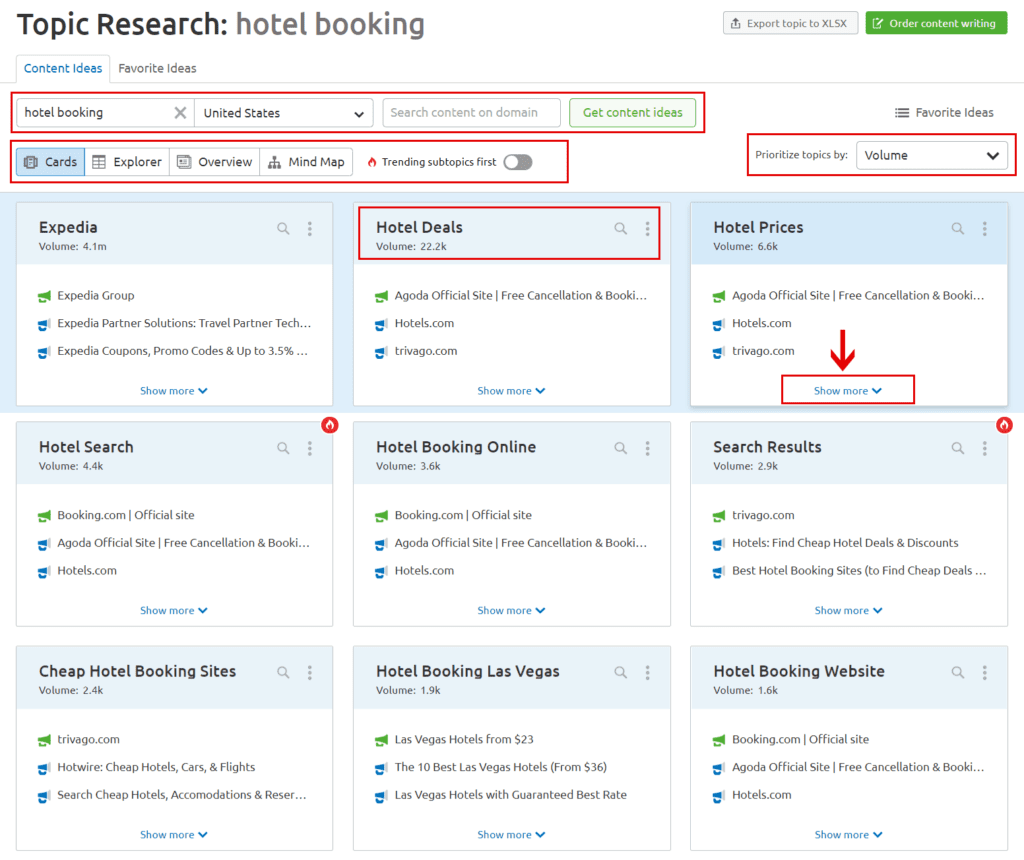Image resolution: width=1024 pixels, height=860 pixels.
Task: Click trending flame badge on Search Results card
Action: (1004, 425)
